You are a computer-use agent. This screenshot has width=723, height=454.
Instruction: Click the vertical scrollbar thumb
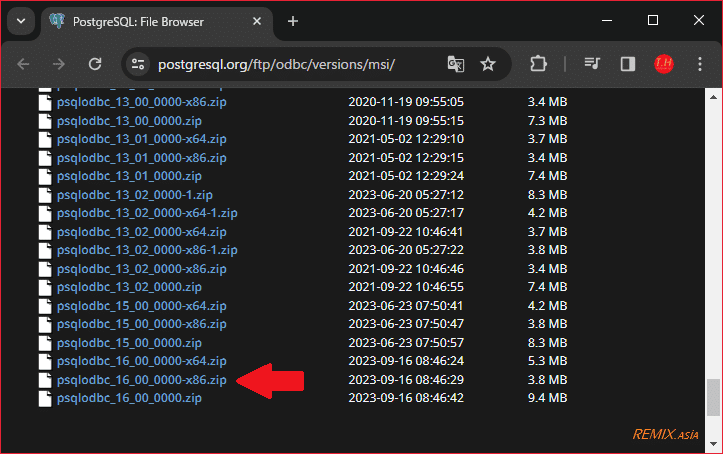pos(713,397)
